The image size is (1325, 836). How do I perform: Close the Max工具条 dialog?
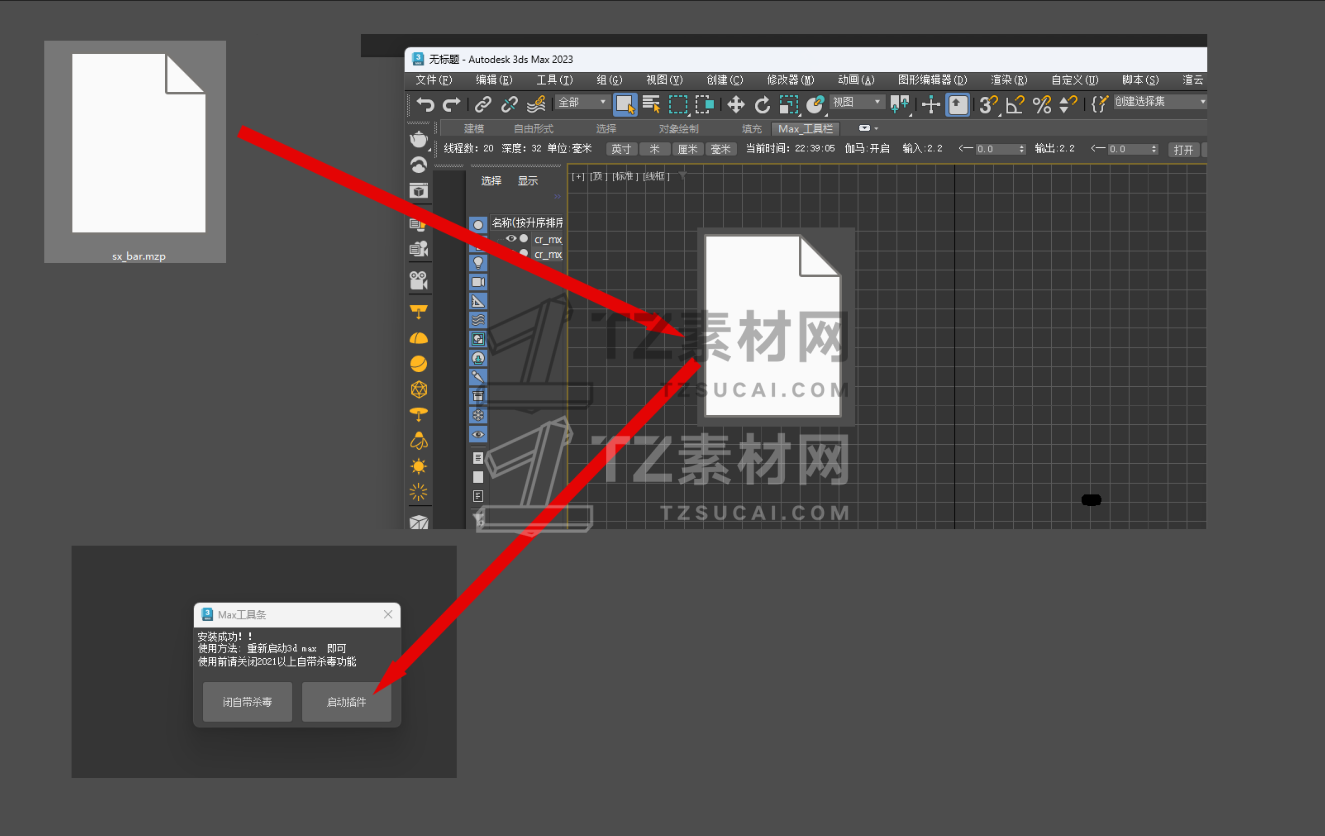click(388, 614)
